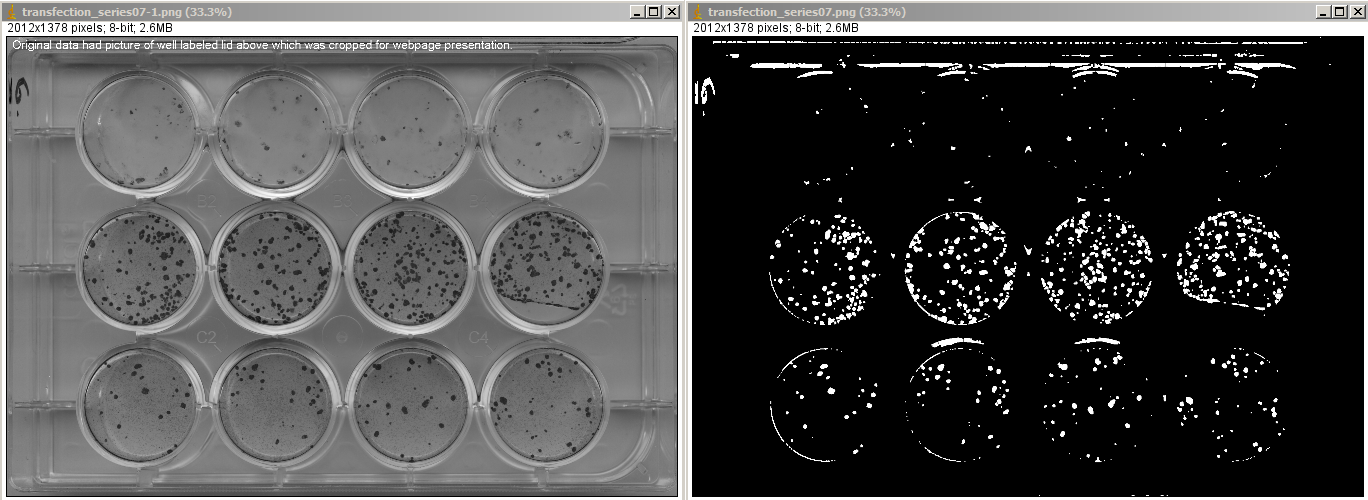Click ImageJ icon in transfection_series07.png title bar
This screenshot has width=1368, height=500.
[x=697, y=11]
